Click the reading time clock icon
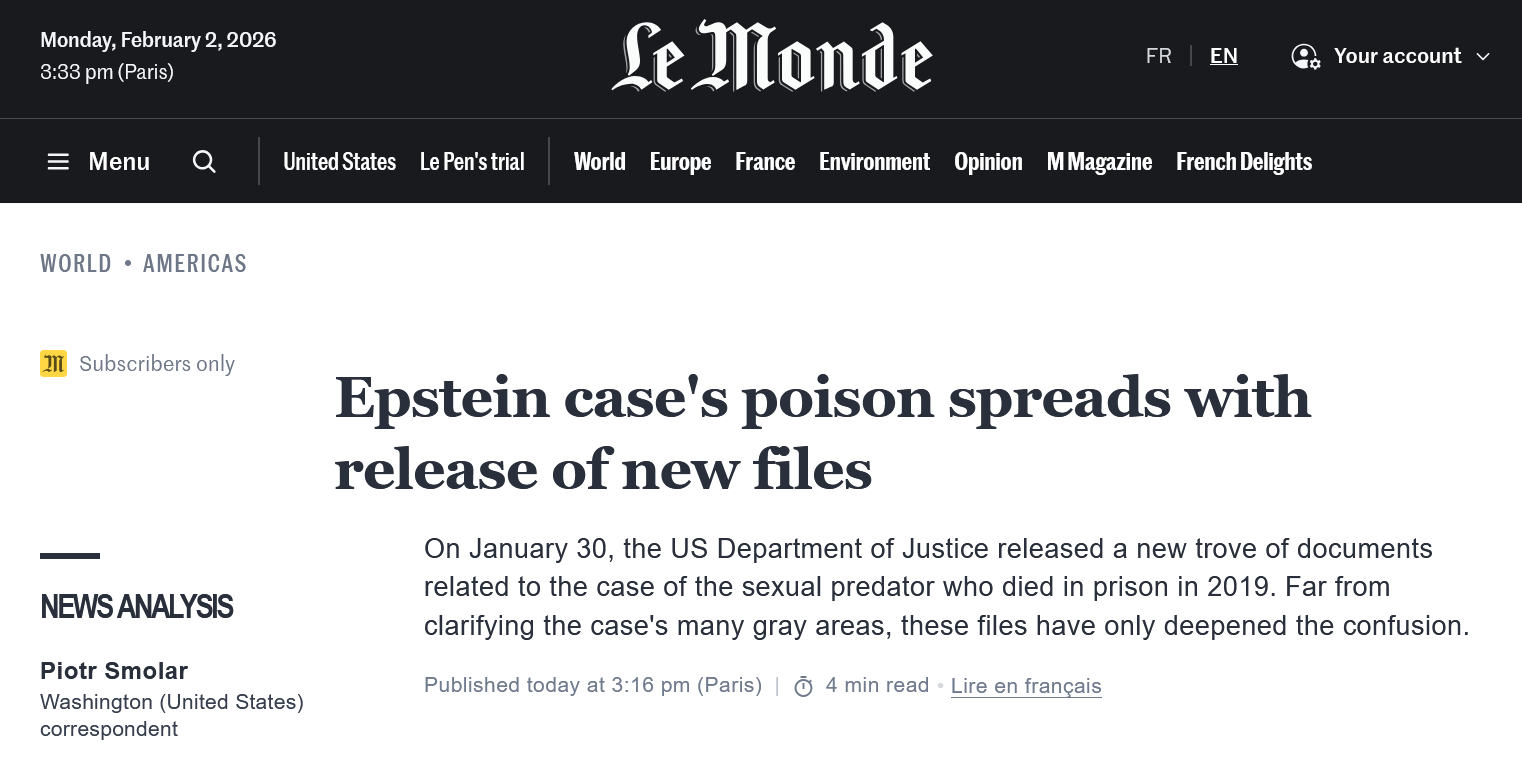Image resolution: width=1522 pixels, height=761 pixels. 803,686
